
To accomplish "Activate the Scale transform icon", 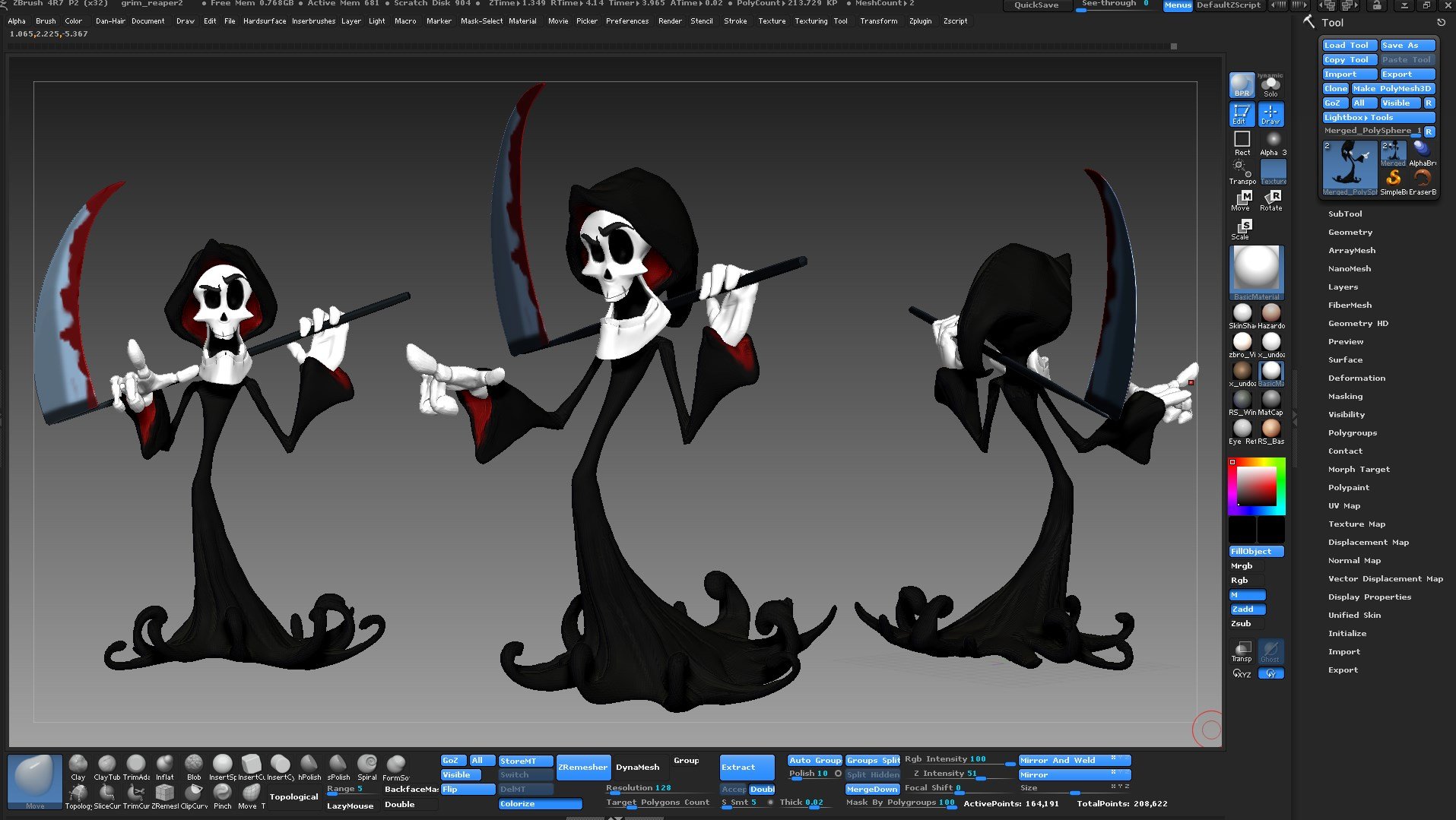I will (x=1242, y=229).
